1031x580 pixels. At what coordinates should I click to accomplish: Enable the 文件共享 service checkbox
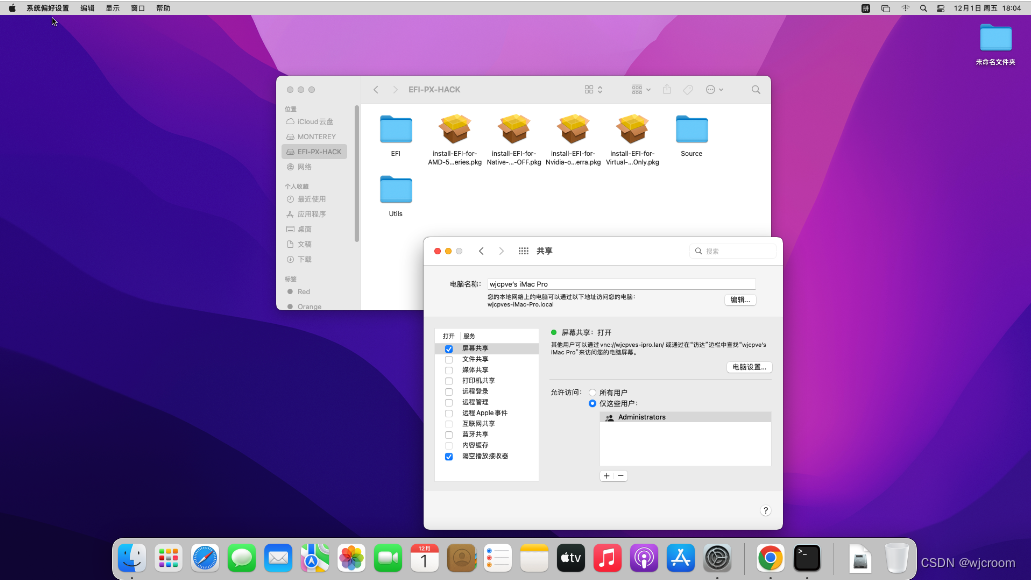[x=448, y=360]
